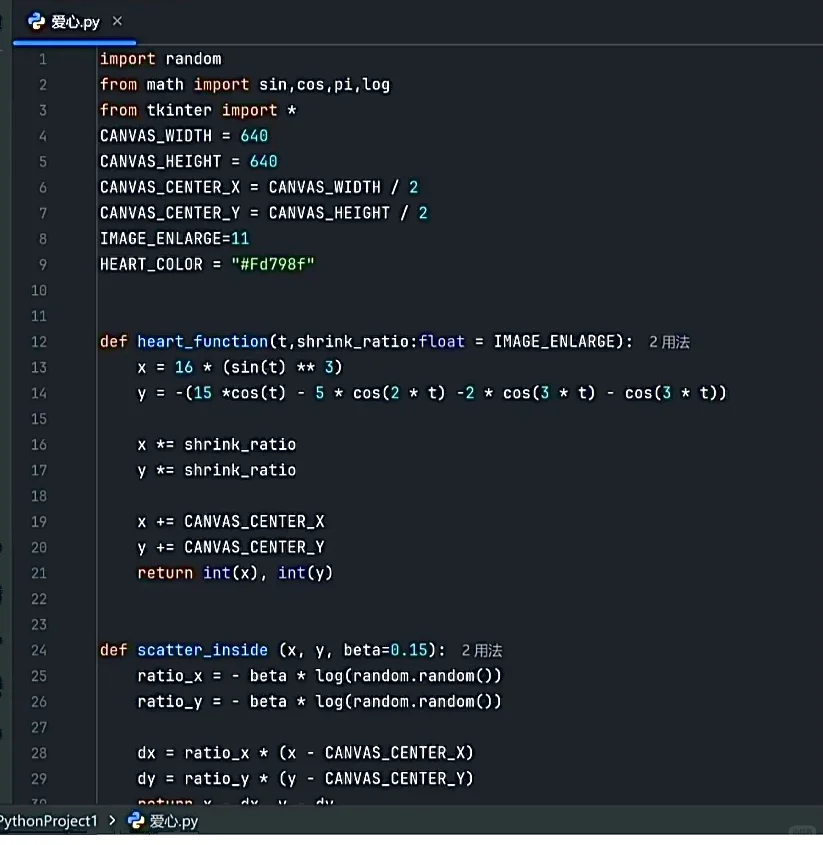The width and height of the screenshot is (823, 845).
Task: Click the 'float' type hint on line 12
Action: (441, 342)
